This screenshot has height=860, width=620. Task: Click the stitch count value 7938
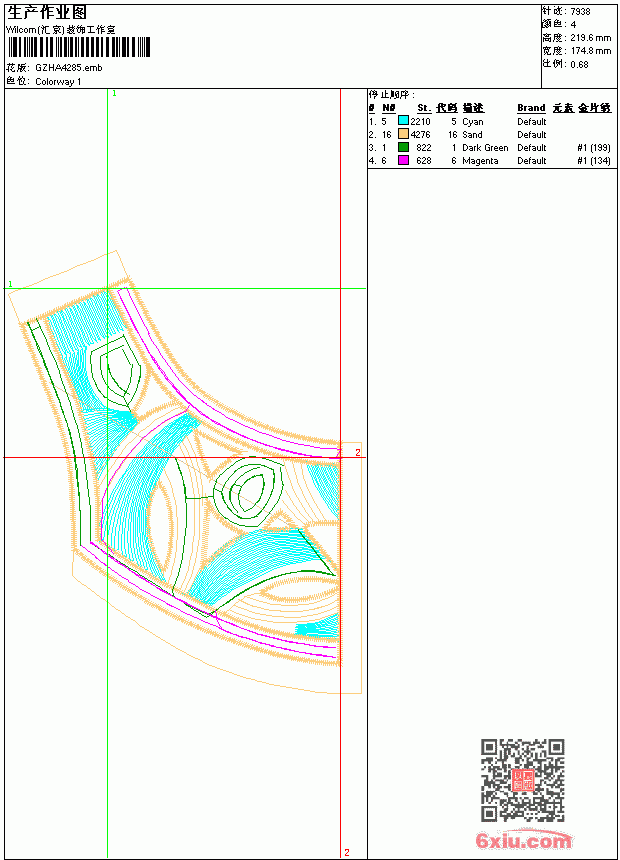point(580,12)
